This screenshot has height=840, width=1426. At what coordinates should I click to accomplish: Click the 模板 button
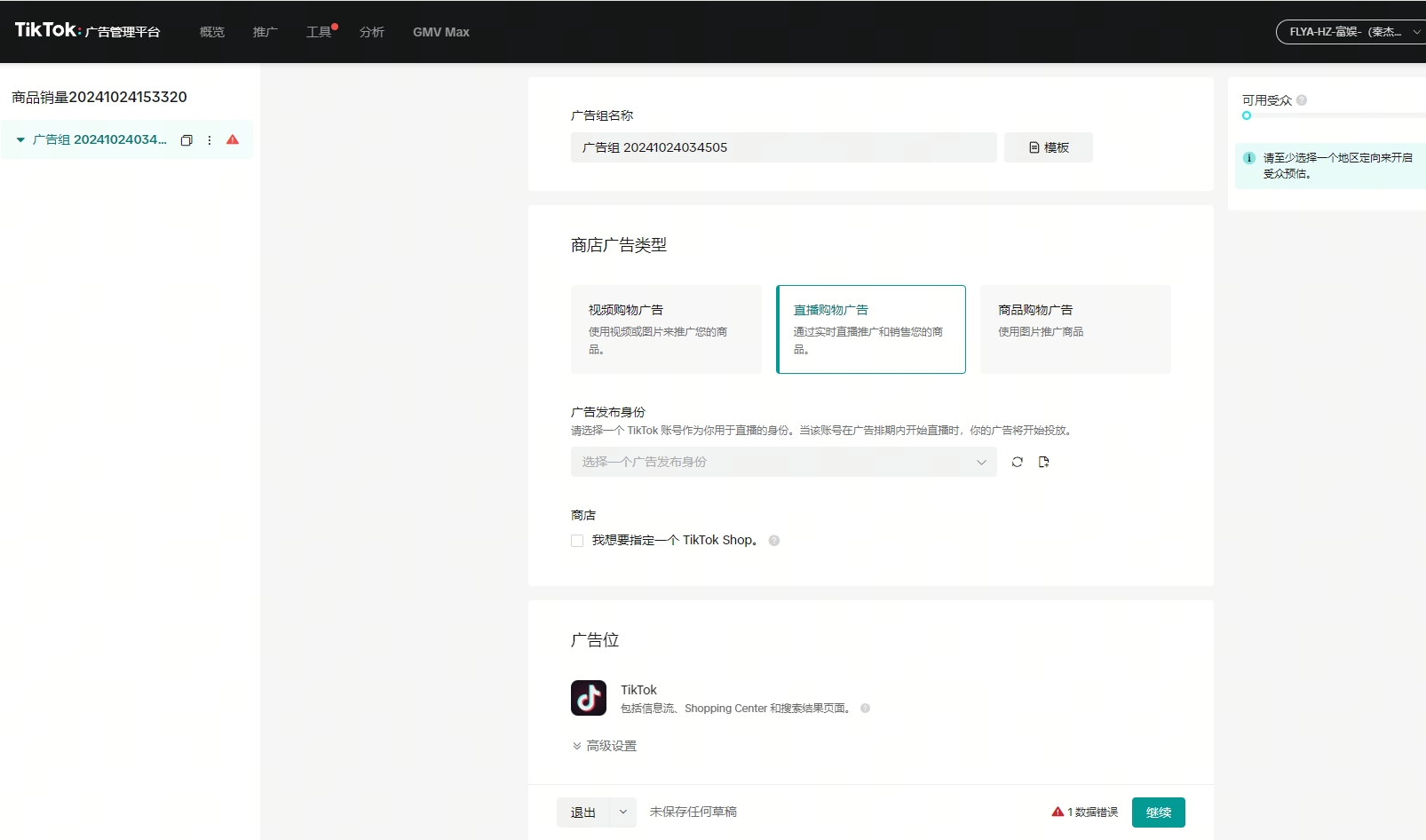click(x=1049, y=147)
